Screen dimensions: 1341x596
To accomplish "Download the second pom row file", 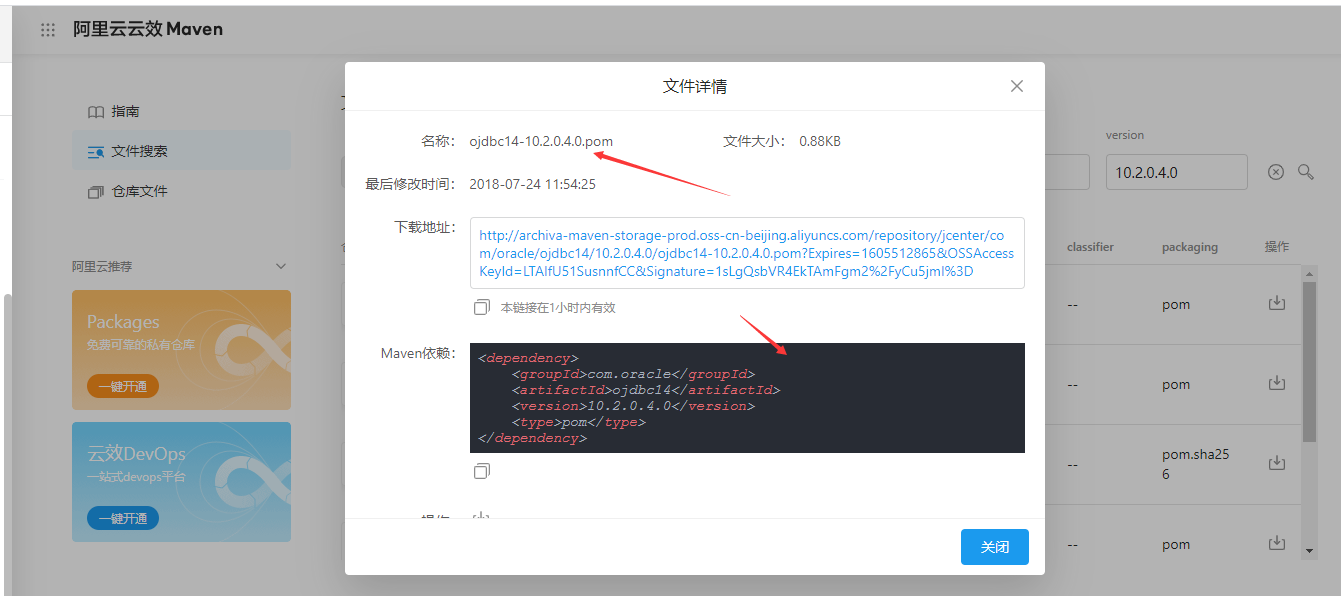I will tap(1277, 383).
